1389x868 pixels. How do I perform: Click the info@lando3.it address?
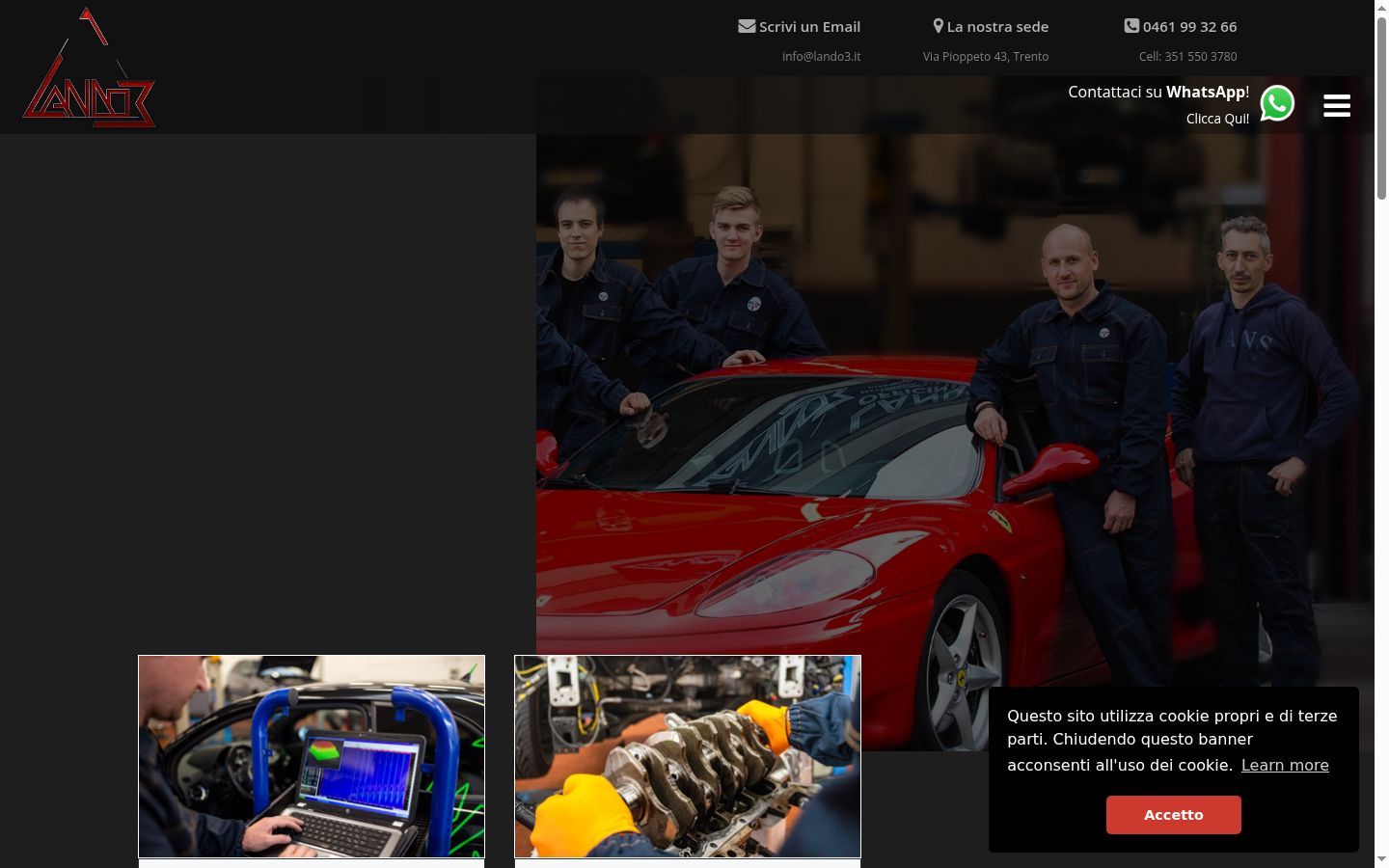pyautogui.click(x=821, y=57)
